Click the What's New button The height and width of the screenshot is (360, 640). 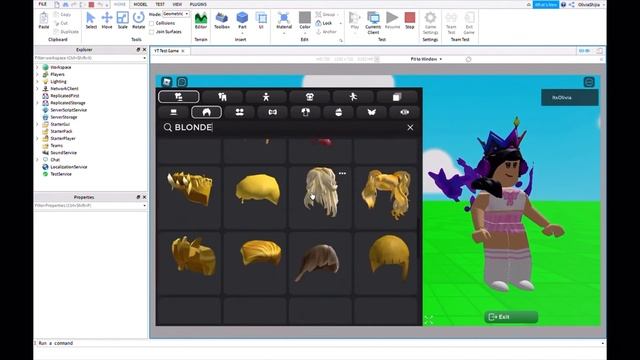coord(545,4)
